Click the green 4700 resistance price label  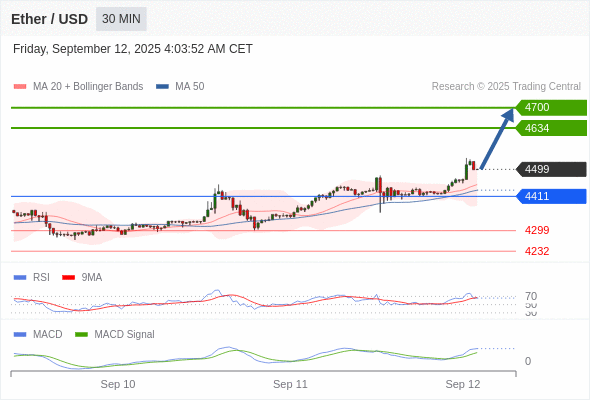[x=551, y=108]
